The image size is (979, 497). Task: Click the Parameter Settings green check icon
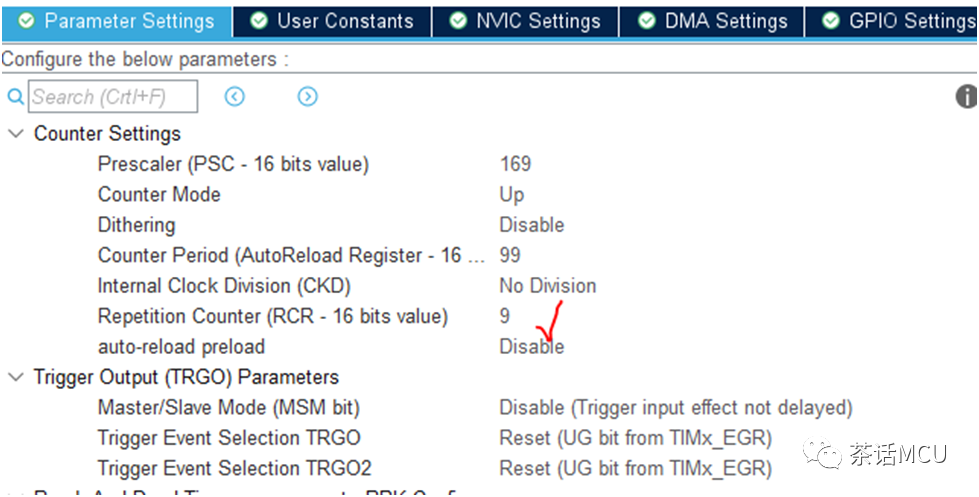(26, 21)
